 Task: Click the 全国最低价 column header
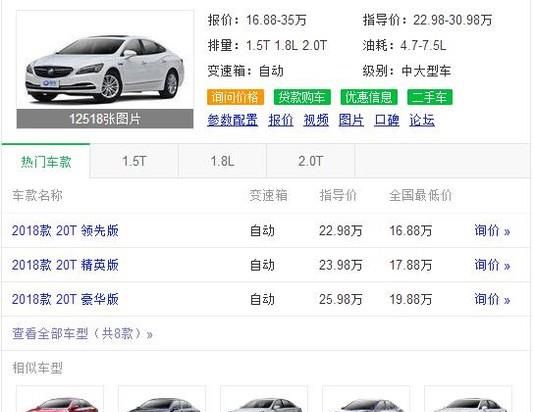(420, 195)
